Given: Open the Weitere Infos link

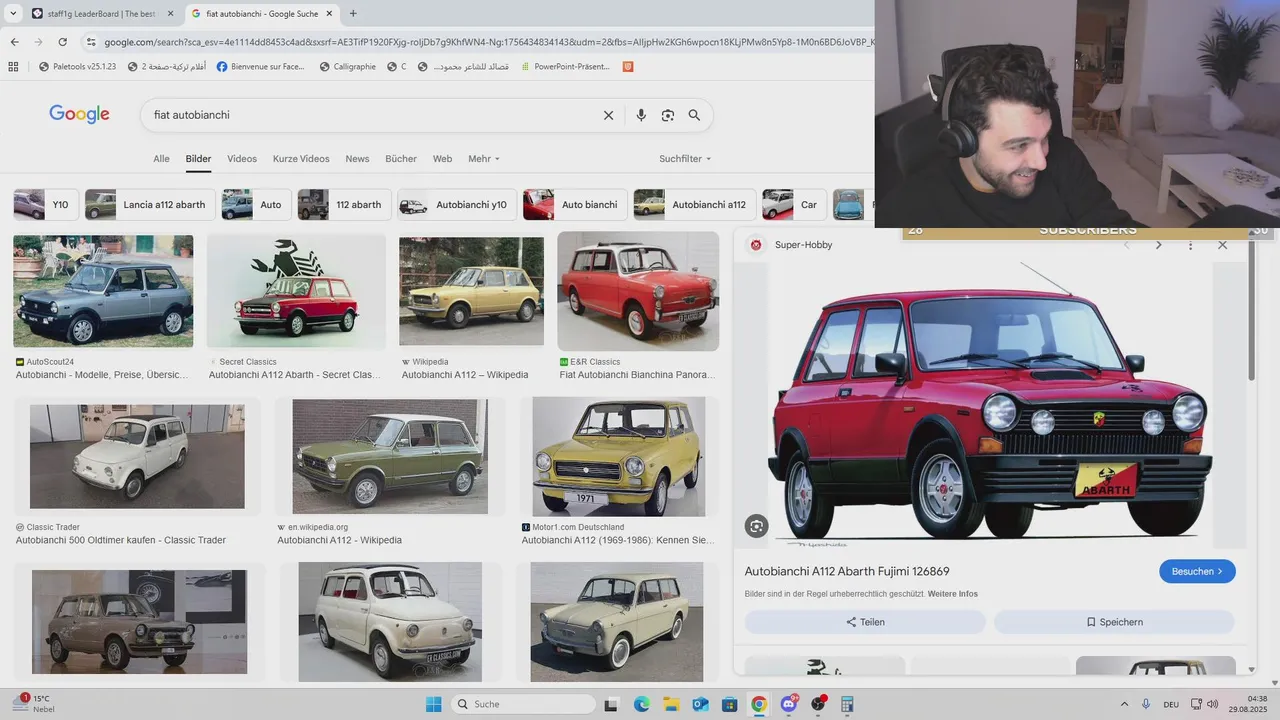Looking at the screenshot, I should [953, 594].
